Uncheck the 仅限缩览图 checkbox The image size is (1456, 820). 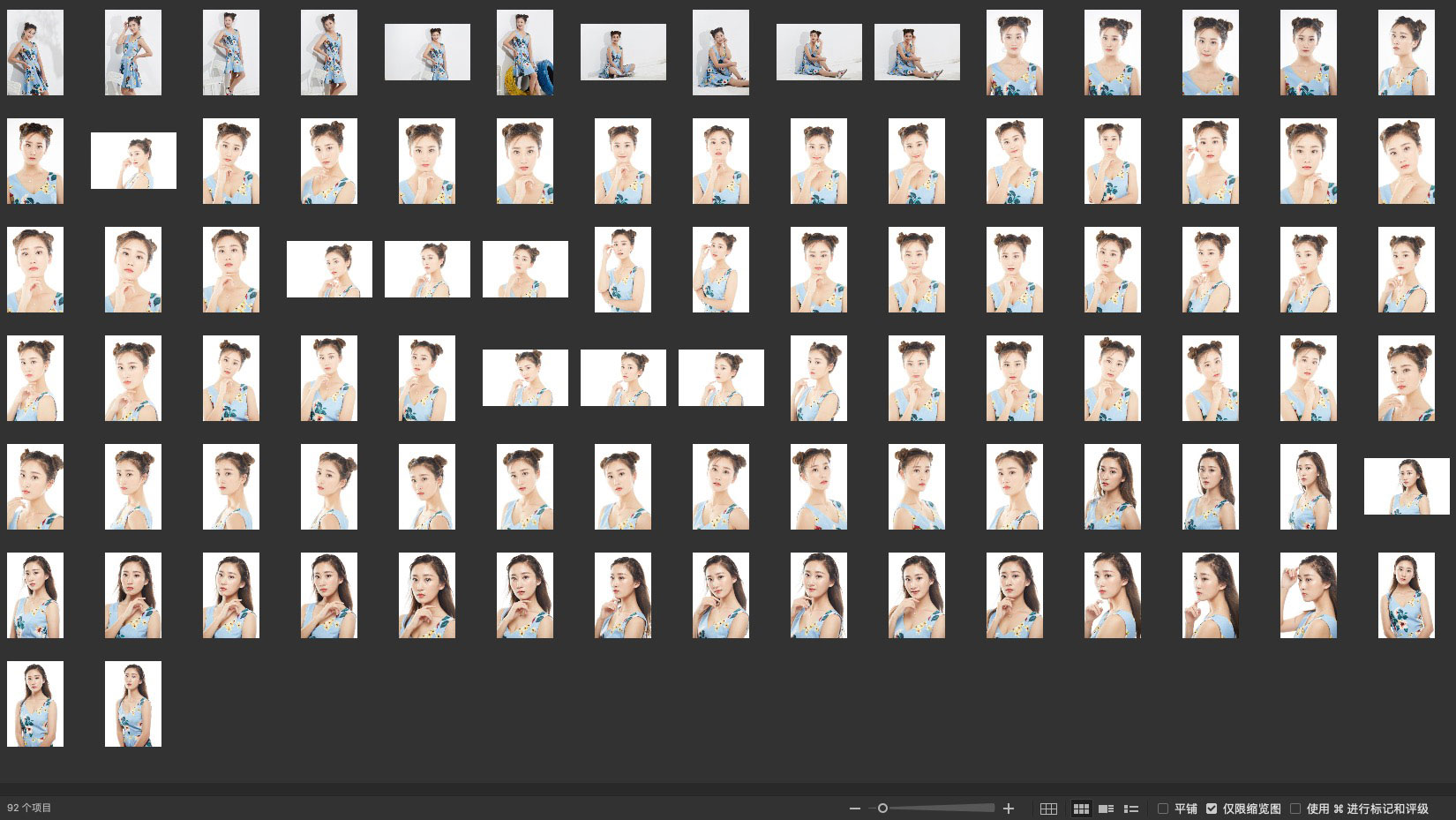1212,809
